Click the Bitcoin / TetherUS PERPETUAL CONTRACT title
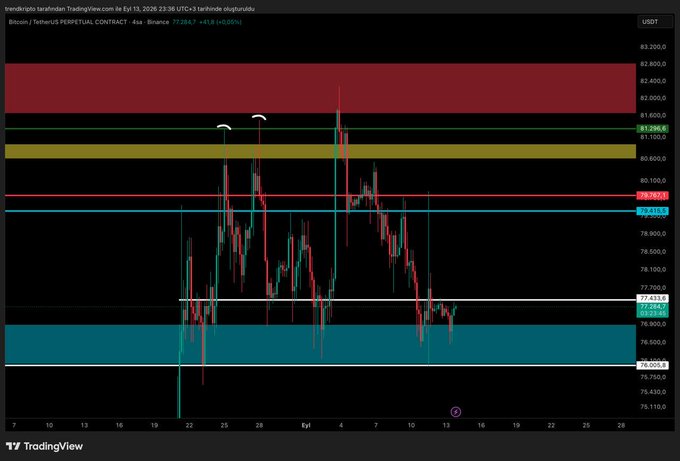Screen dimensions: 680x461 pos(68,22)
